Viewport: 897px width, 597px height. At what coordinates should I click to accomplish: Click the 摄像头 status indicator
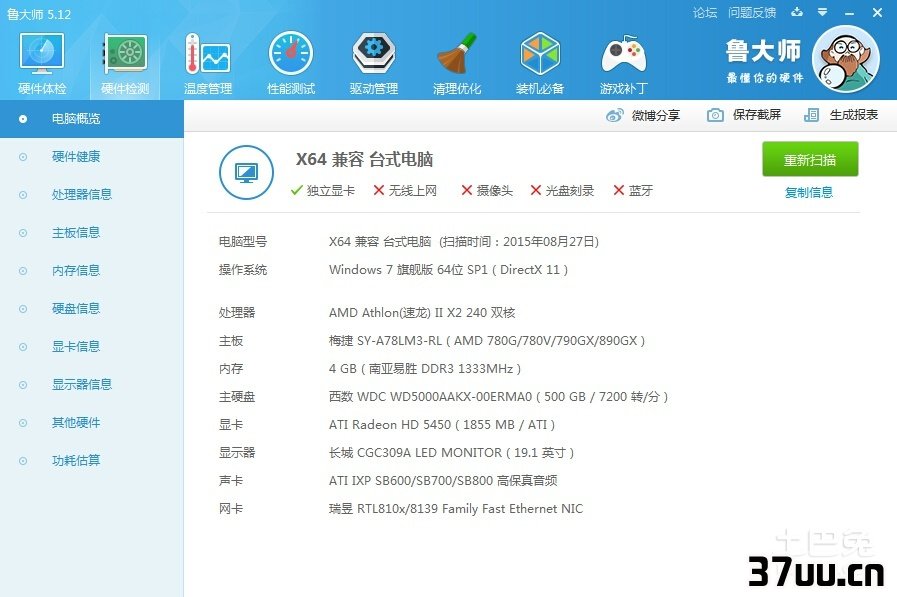pyautogui.click(x=487, y=190)
